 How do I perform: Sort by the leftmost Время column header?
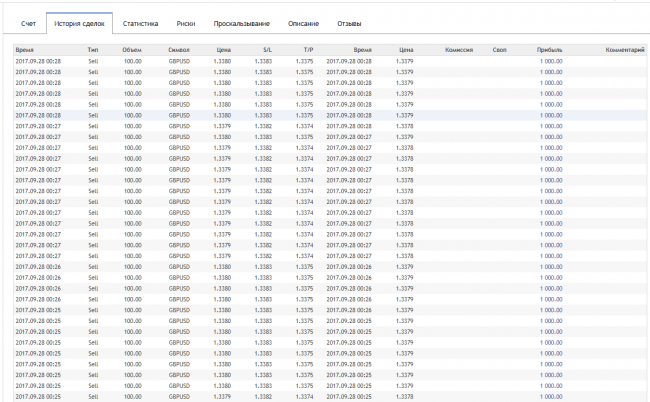pos(27,48)
